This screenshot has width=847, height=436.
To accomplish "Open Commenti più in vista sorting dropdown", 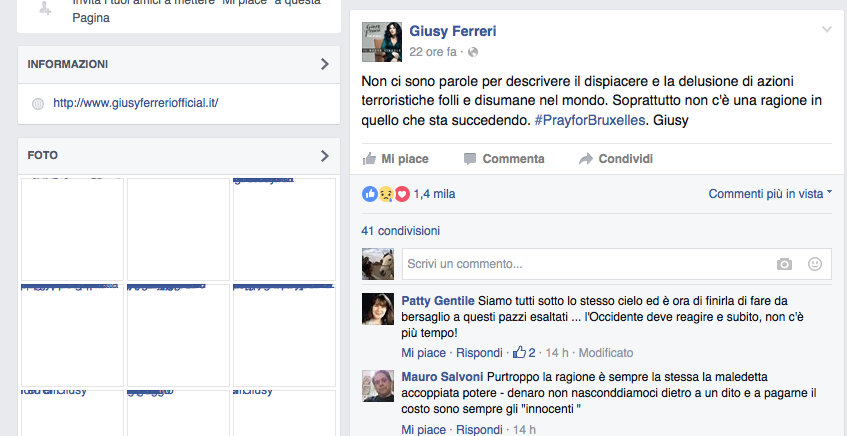I will click(770, 193).
